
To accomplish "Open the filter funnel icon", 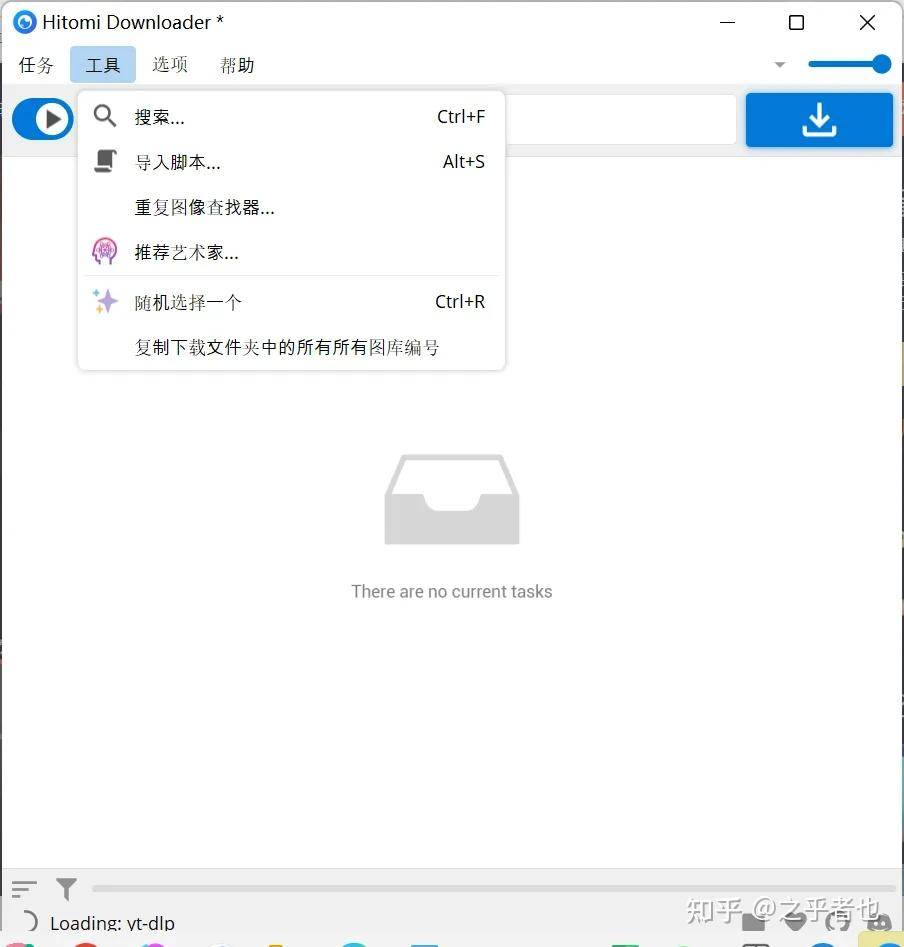I will point(66,889).
